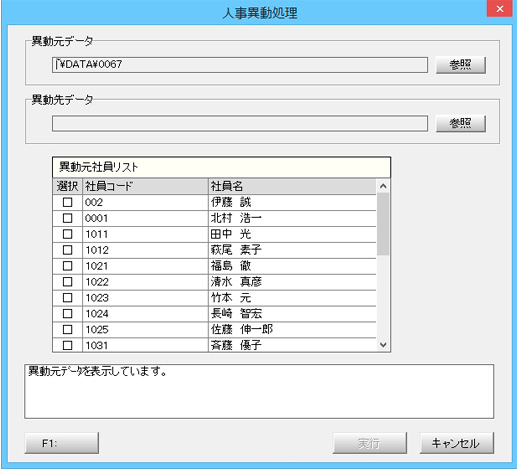Click the キャンセル button

click(457, 443)
